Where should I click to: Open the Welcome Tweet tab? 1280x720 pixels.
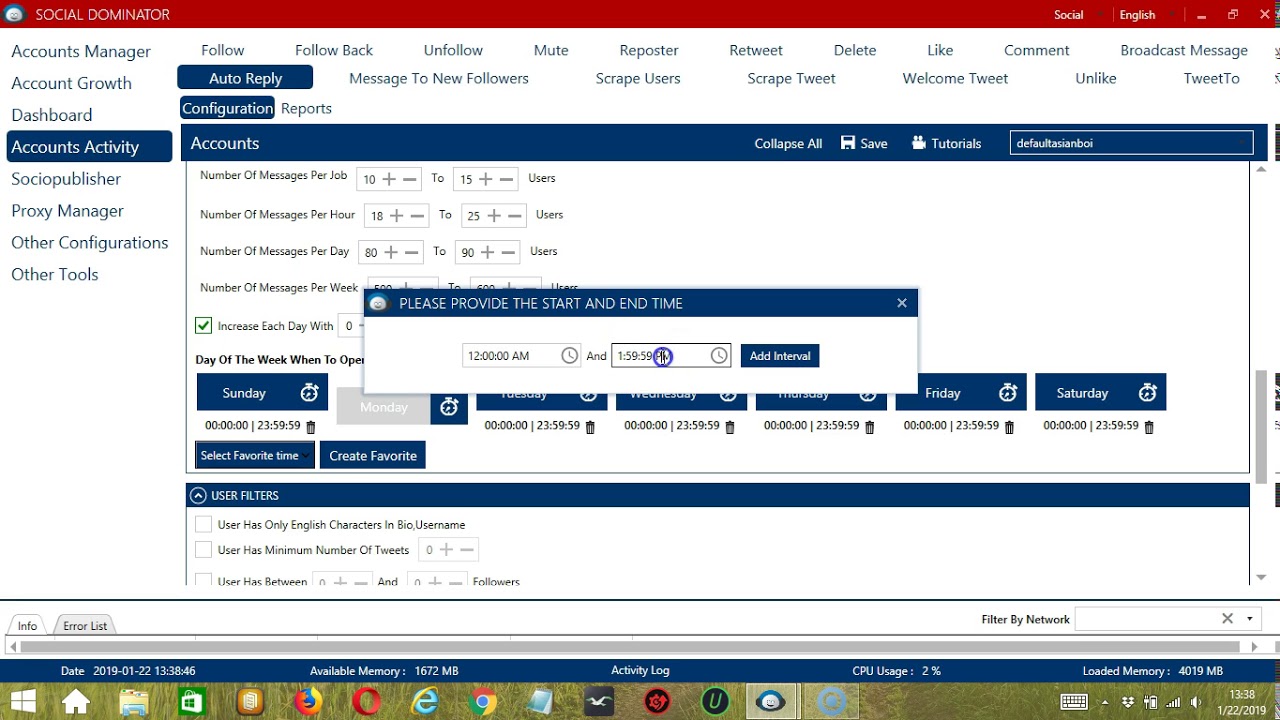(x=955, y=78)
